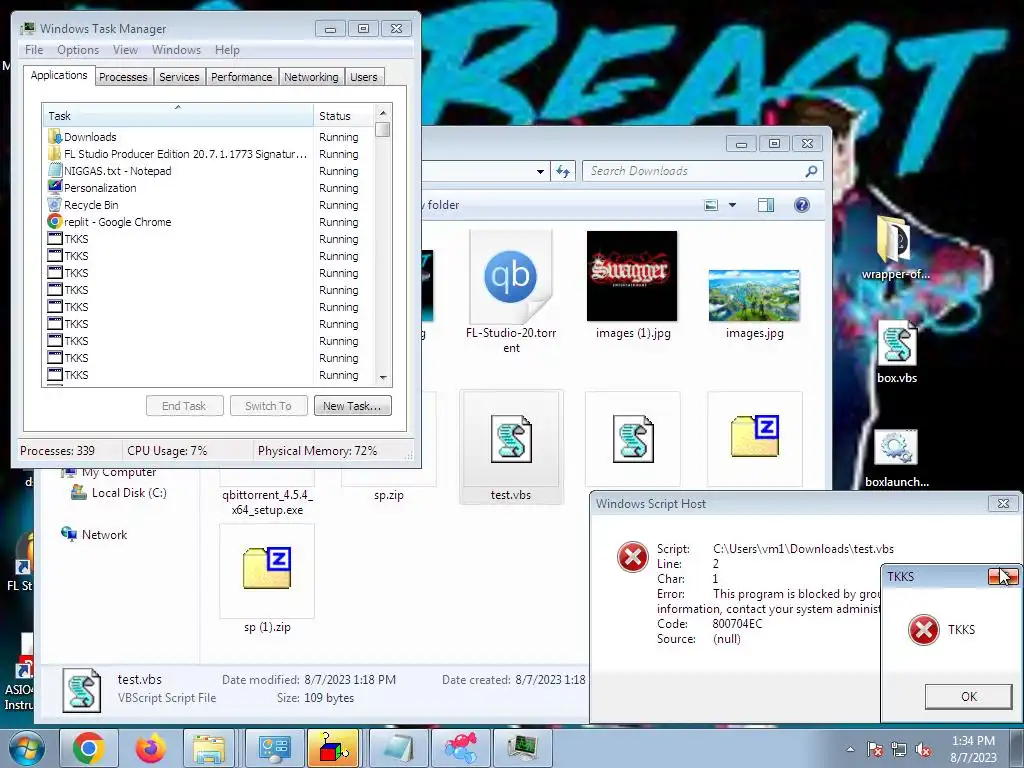Select the boxlaunch... desktop icon

coord(897,459)
